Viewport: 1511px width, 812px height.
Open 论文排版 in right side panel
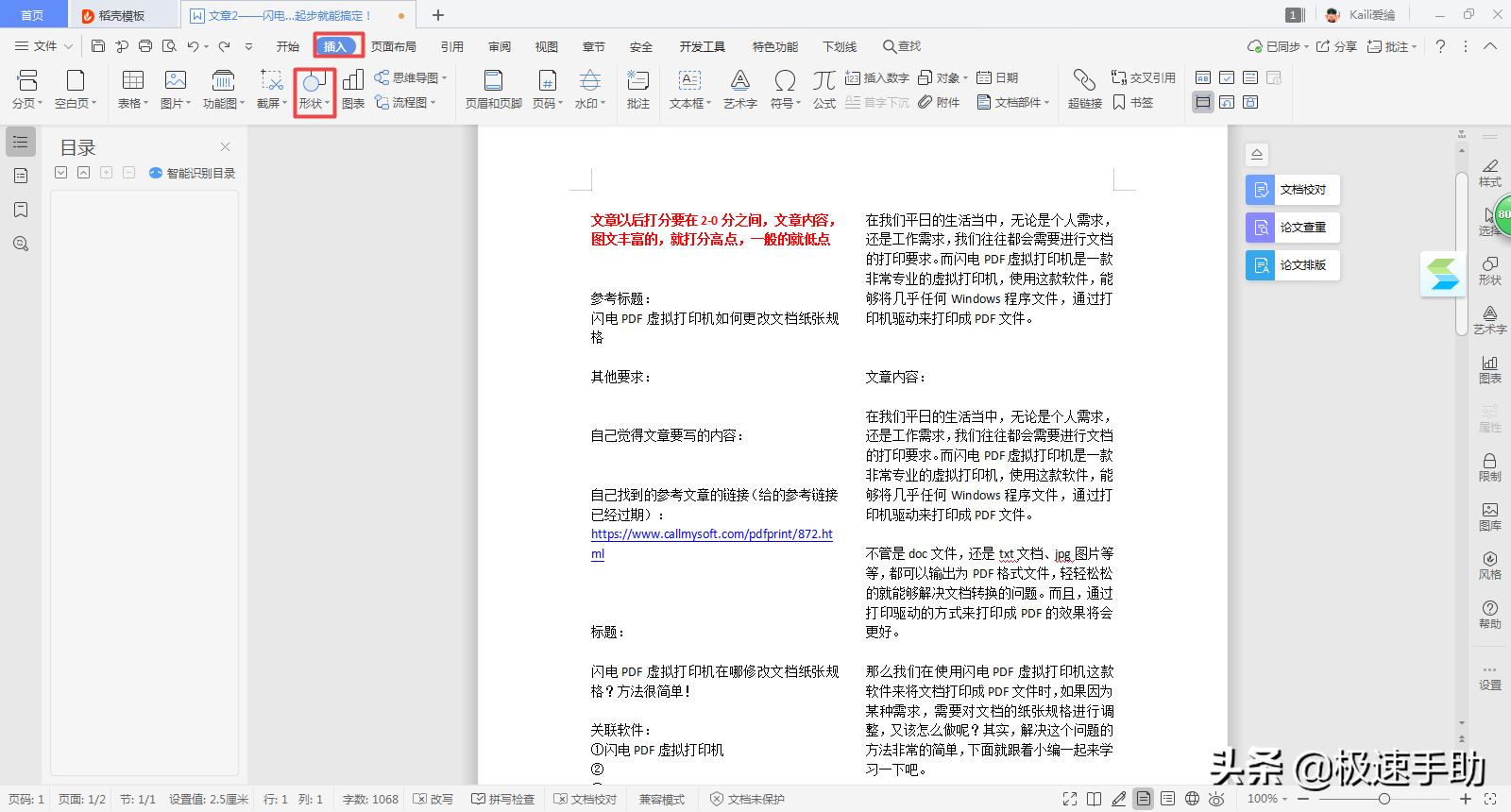pyautogui.click(x=1293, y=265)
